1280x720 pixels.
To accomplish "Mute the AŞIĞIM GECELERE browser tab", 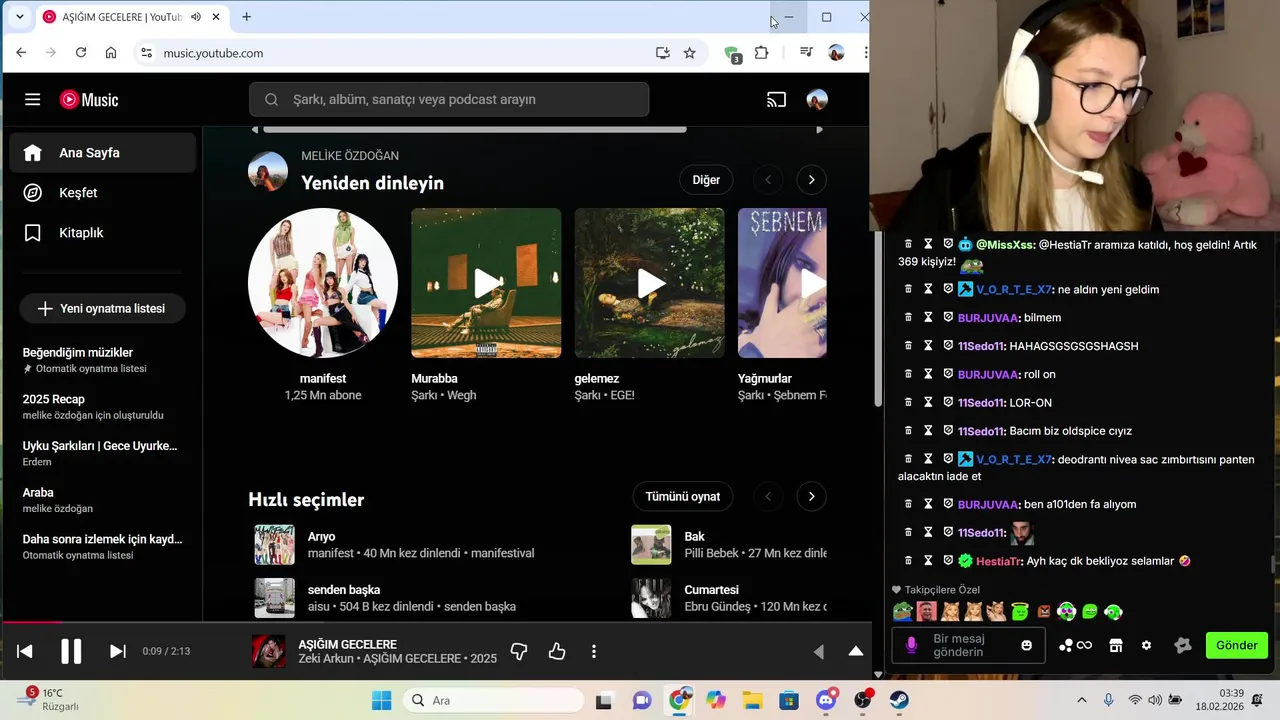I will [x=196, y=17].
